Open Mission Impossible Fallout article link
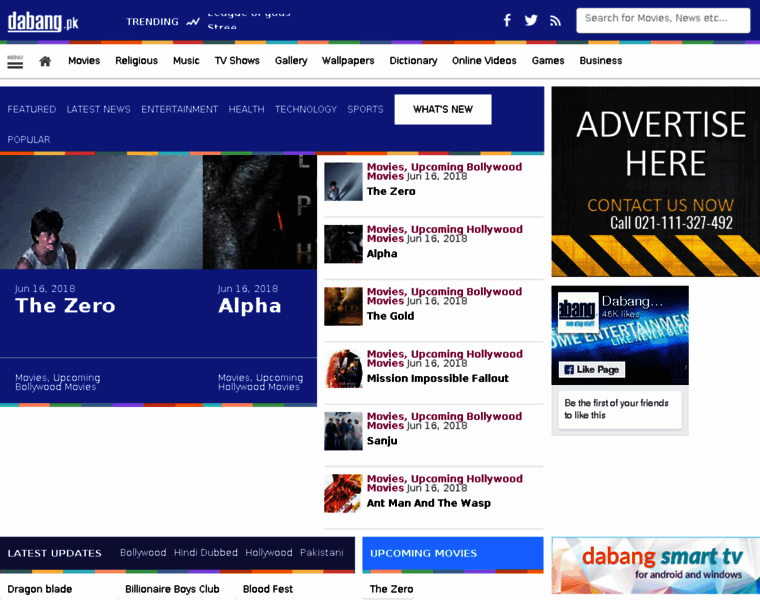Image resolution: width=760 pixels, height=600 pixels. pyautogui.click(x=438, y=379)
